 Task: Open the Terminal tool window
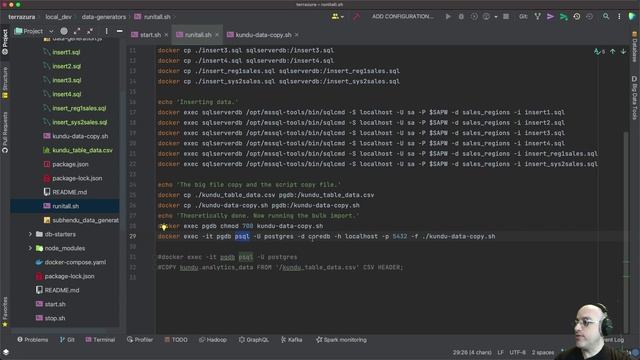(x=100, y=340)
